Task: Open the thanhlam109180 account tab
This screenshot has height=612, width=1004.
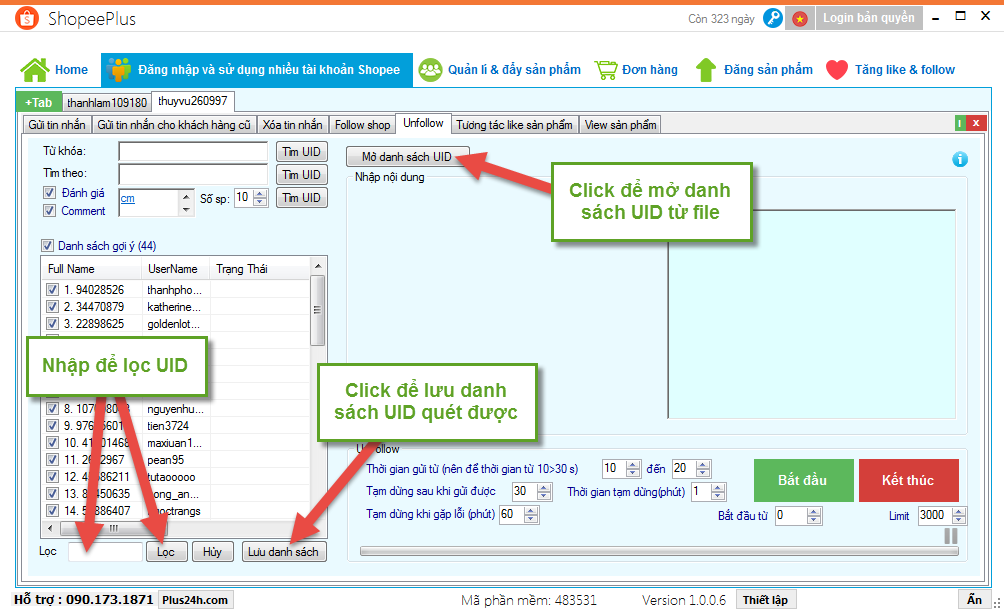Action: point(107,102)
